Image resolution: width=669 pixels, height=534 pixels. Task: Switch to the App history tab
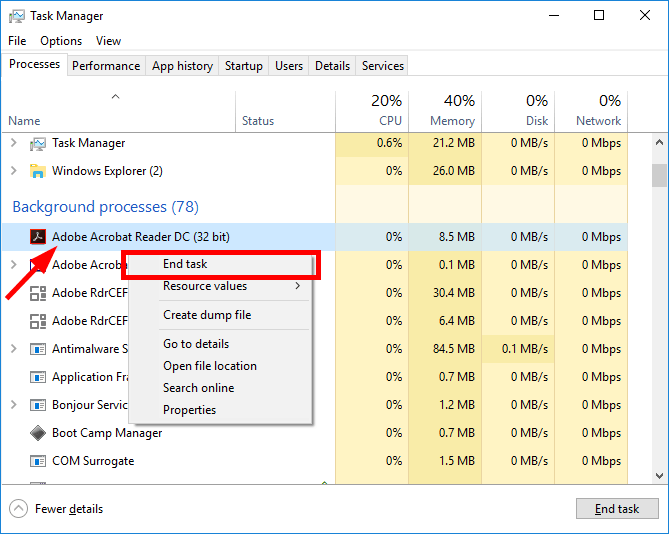tap(182, 66)
